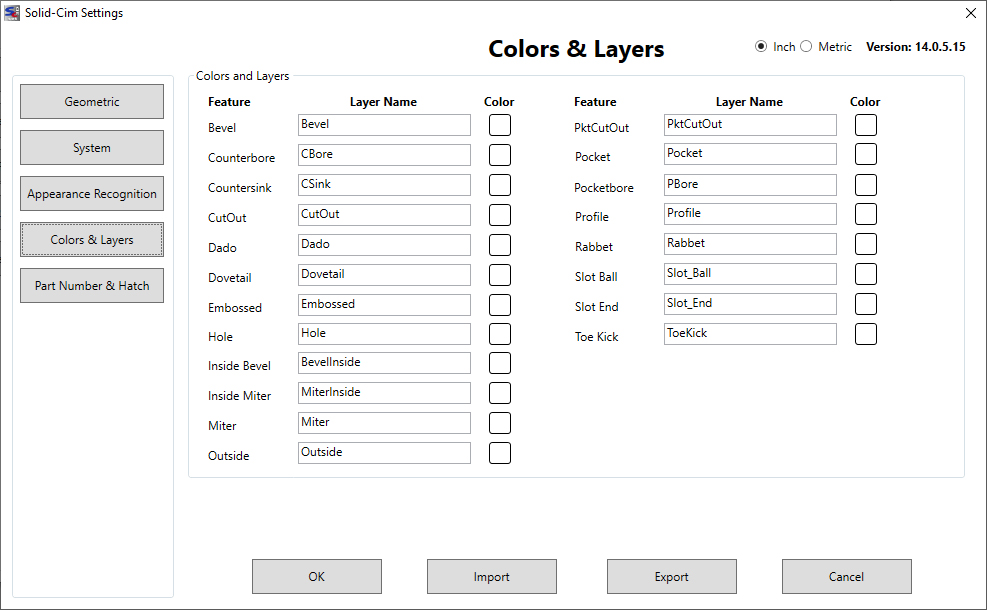Pick the color for the Countersink feature
The height and width of the screenshot is (610, 987).
pyautogui.click(x=500, y=185)
